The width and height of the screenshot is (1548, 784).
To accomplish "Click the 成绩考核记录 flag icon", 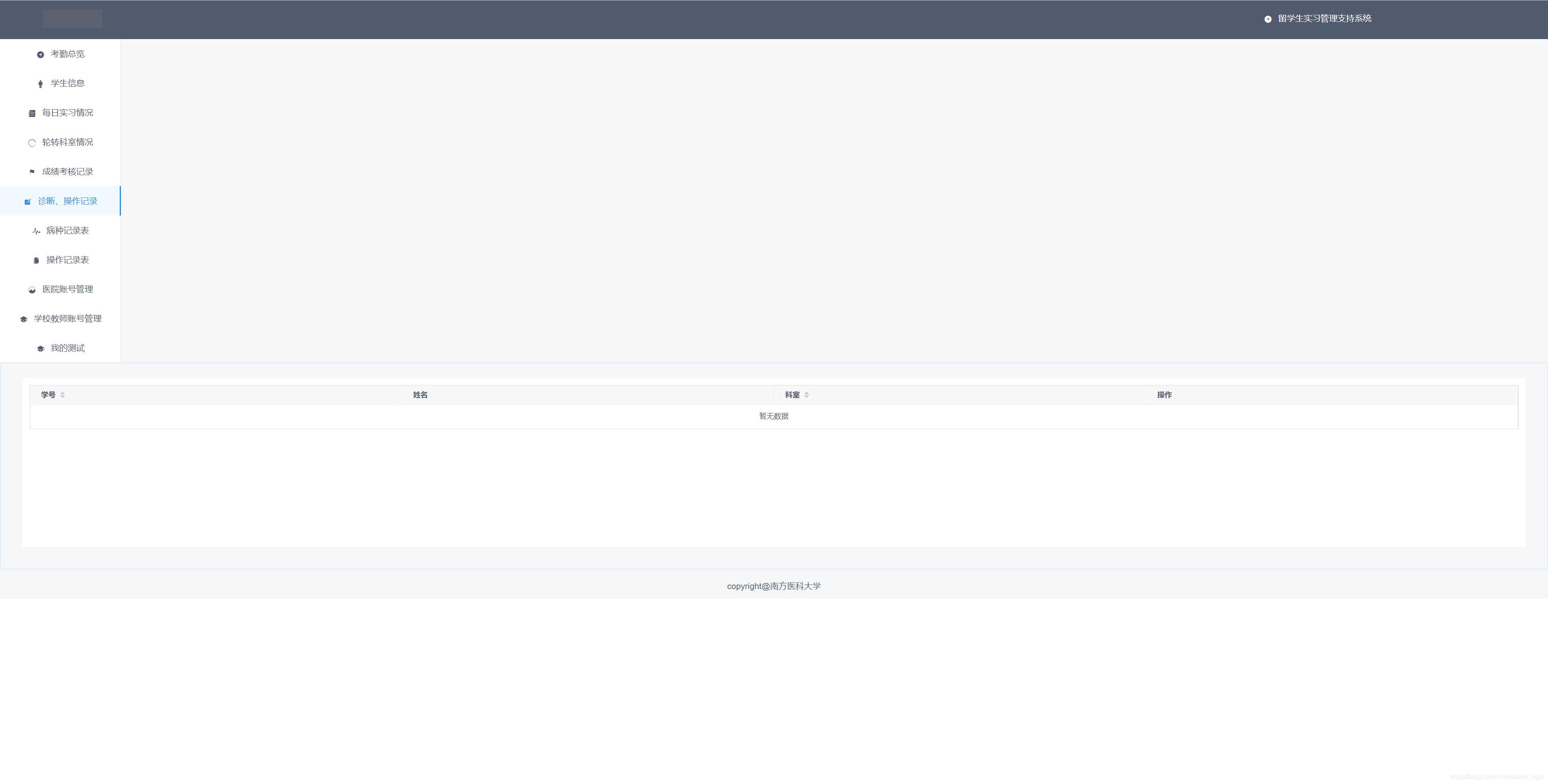I will [x=32, y=172].
